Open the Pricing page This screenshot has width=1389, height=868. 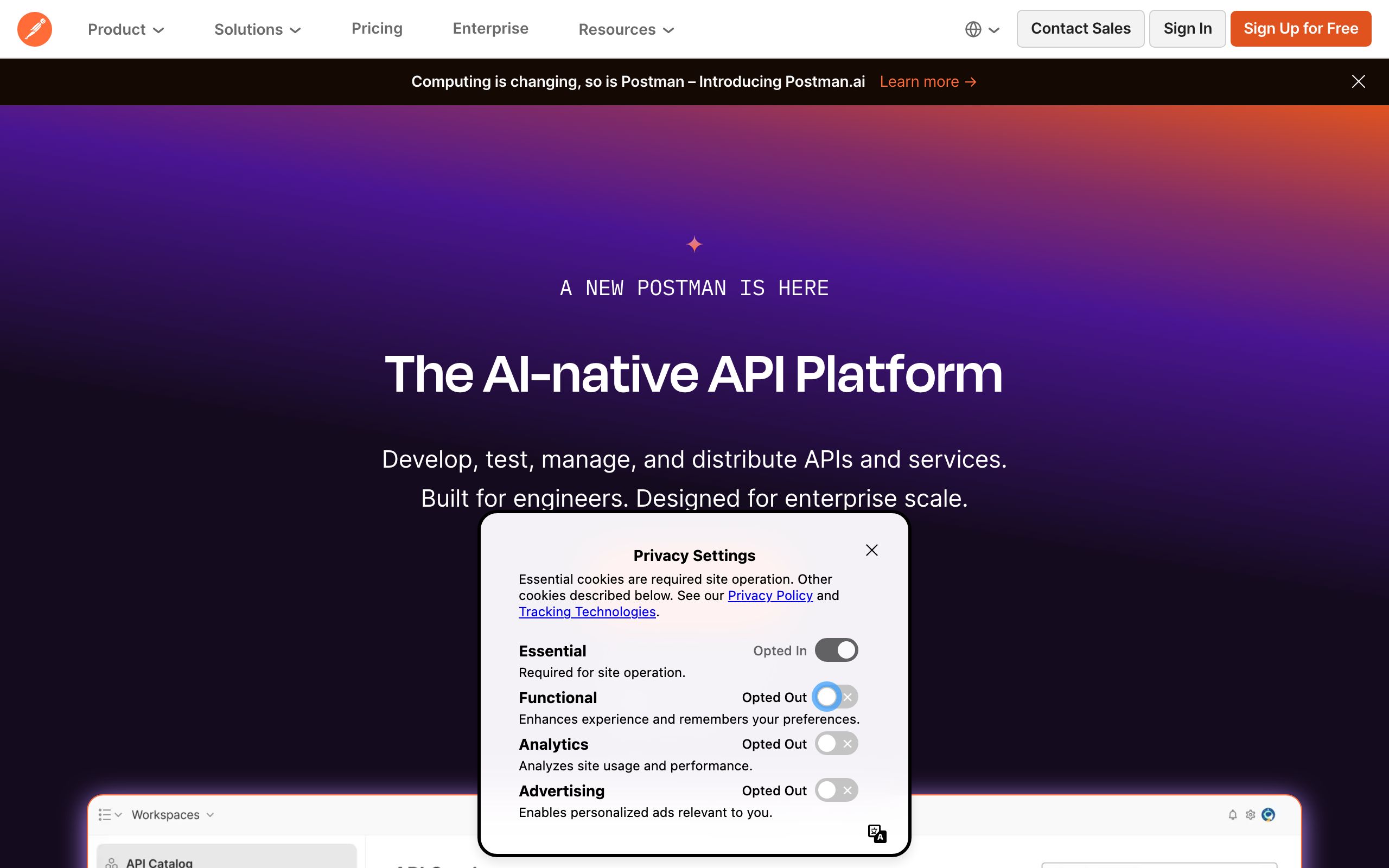[x=377, y=29]
